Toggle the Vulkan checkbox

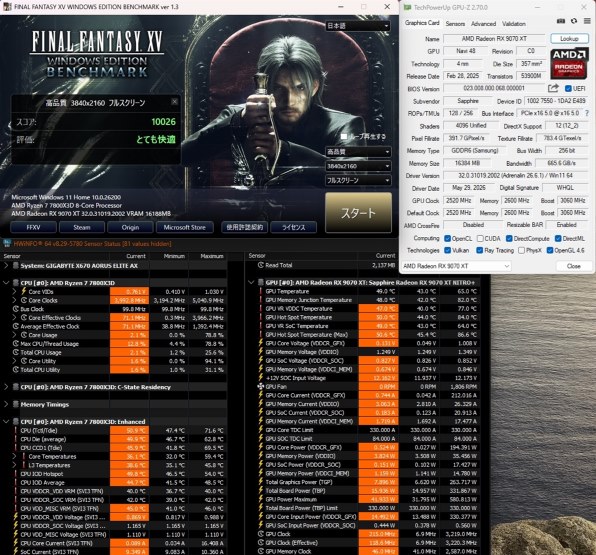(x=447, y=250)
